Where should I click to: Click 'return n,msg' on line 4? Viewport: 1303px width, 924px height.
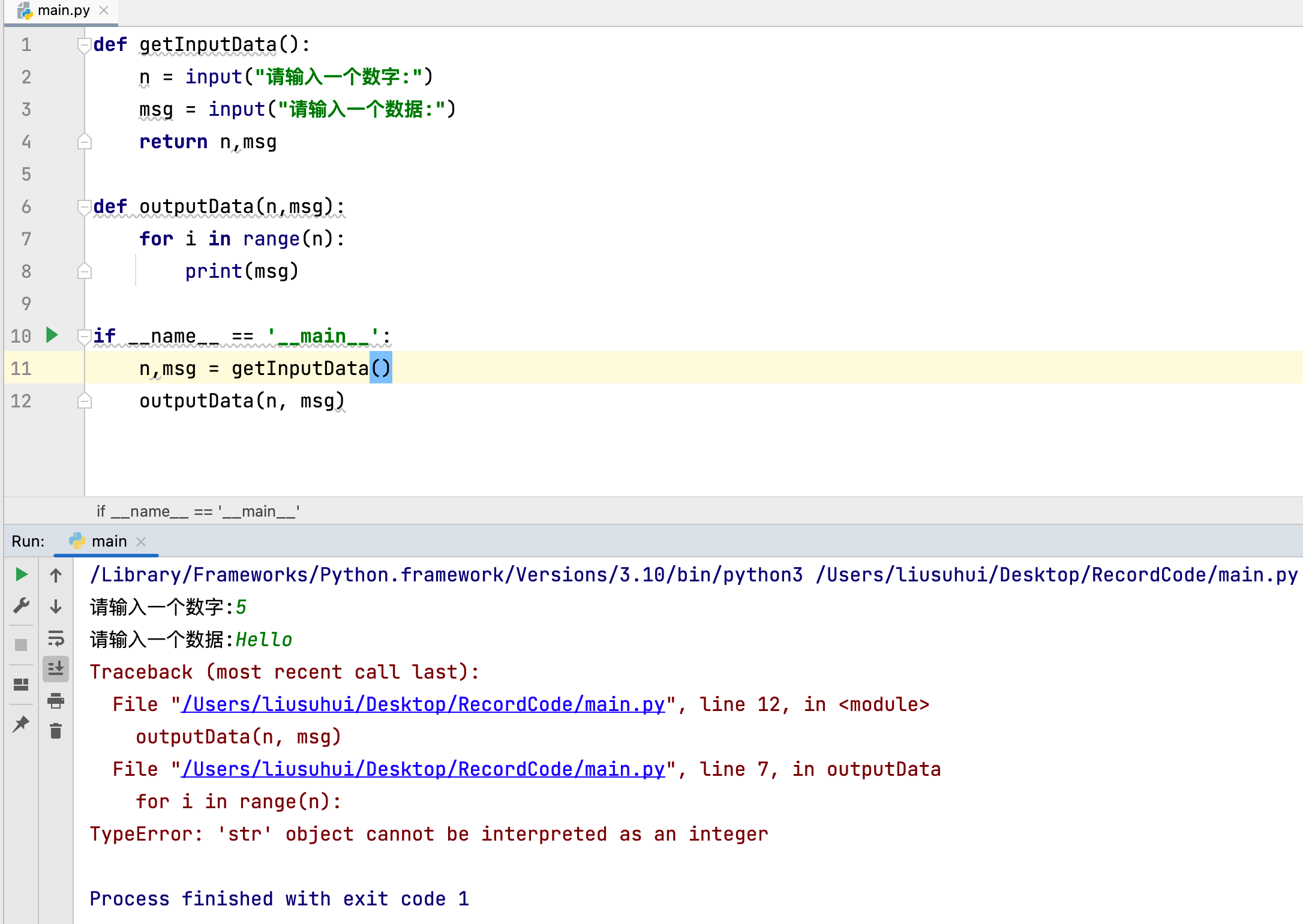pos(208,142)
